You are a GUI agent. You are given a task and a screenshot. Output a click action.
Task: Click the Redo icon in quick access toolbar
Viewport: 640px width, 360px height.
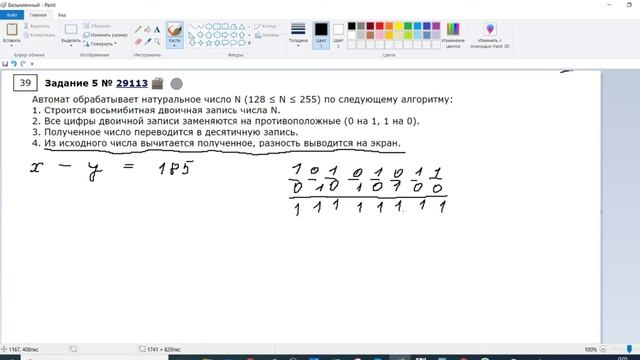coord(23,64)
